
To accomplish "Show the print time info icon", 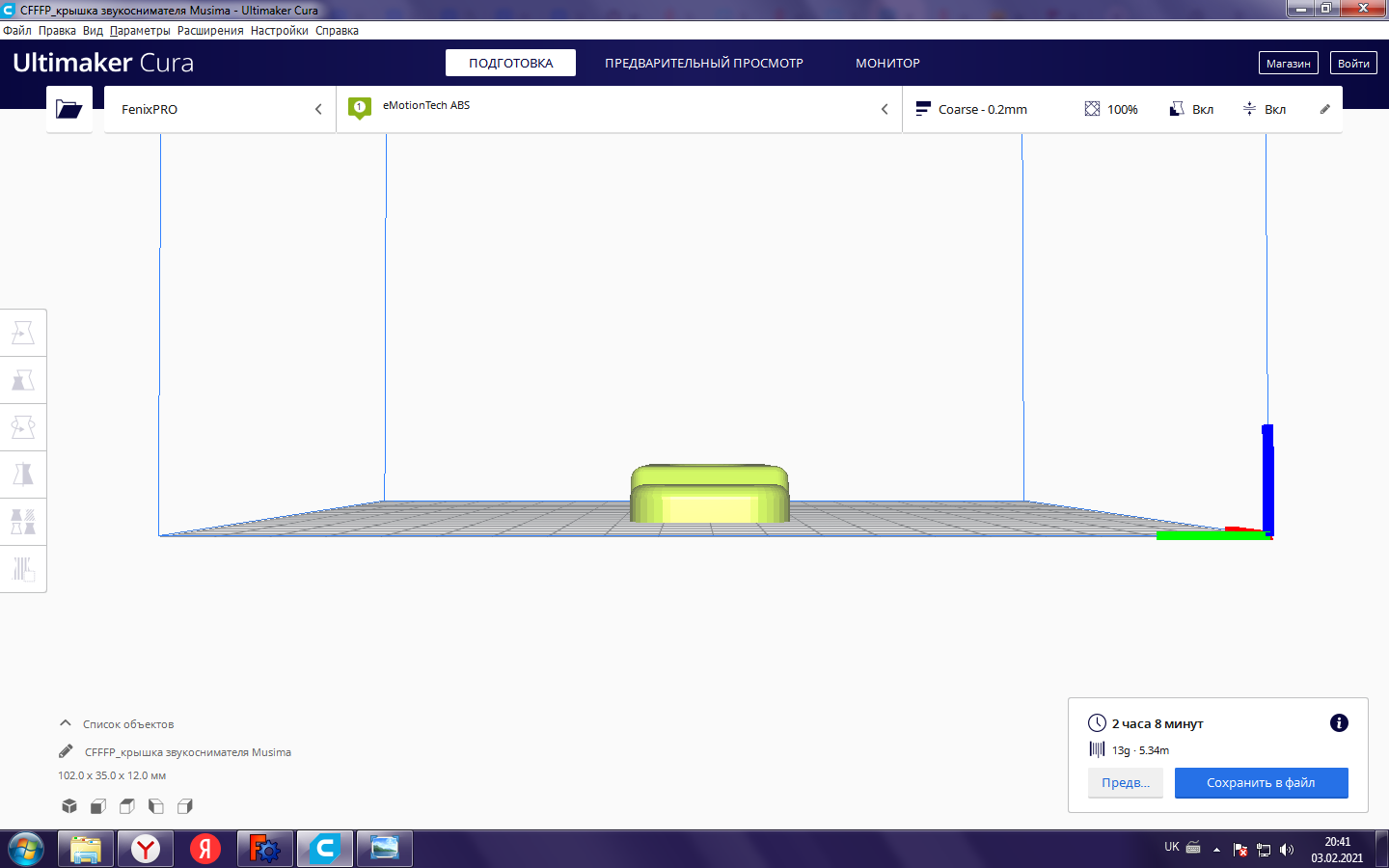I will (1339, 723).
